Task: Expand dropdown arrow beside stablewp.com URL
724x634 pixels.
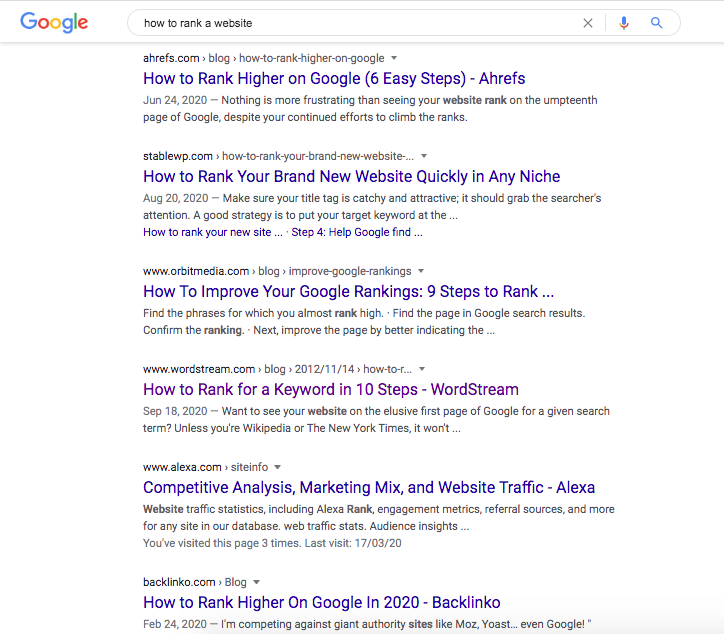Action: pyautogui.click(x=424, y=156)
